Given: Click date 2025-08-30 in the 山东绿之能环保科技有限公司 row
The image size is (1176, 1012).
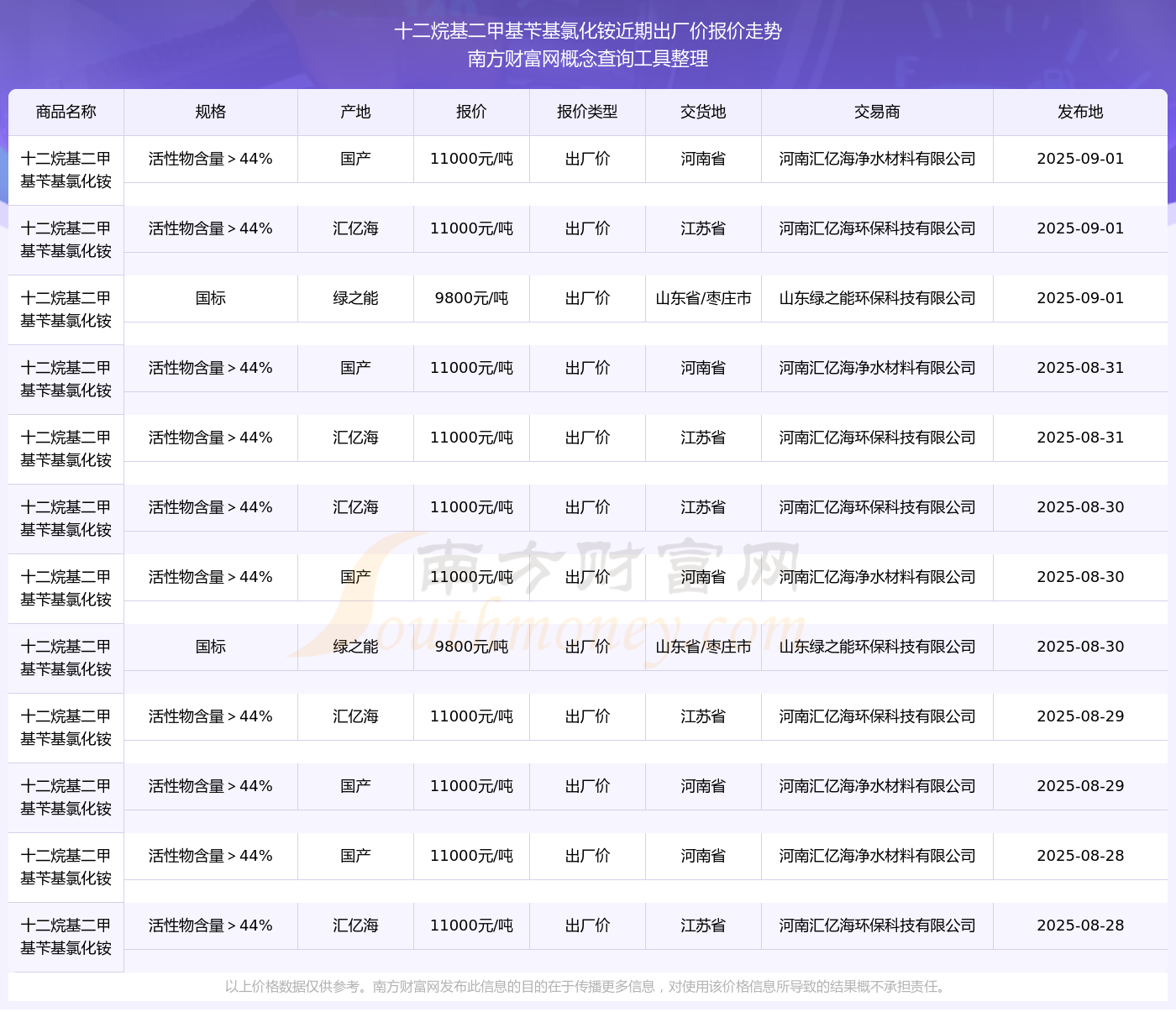Looking at the screenshot, I should (x=1080, y=647).
